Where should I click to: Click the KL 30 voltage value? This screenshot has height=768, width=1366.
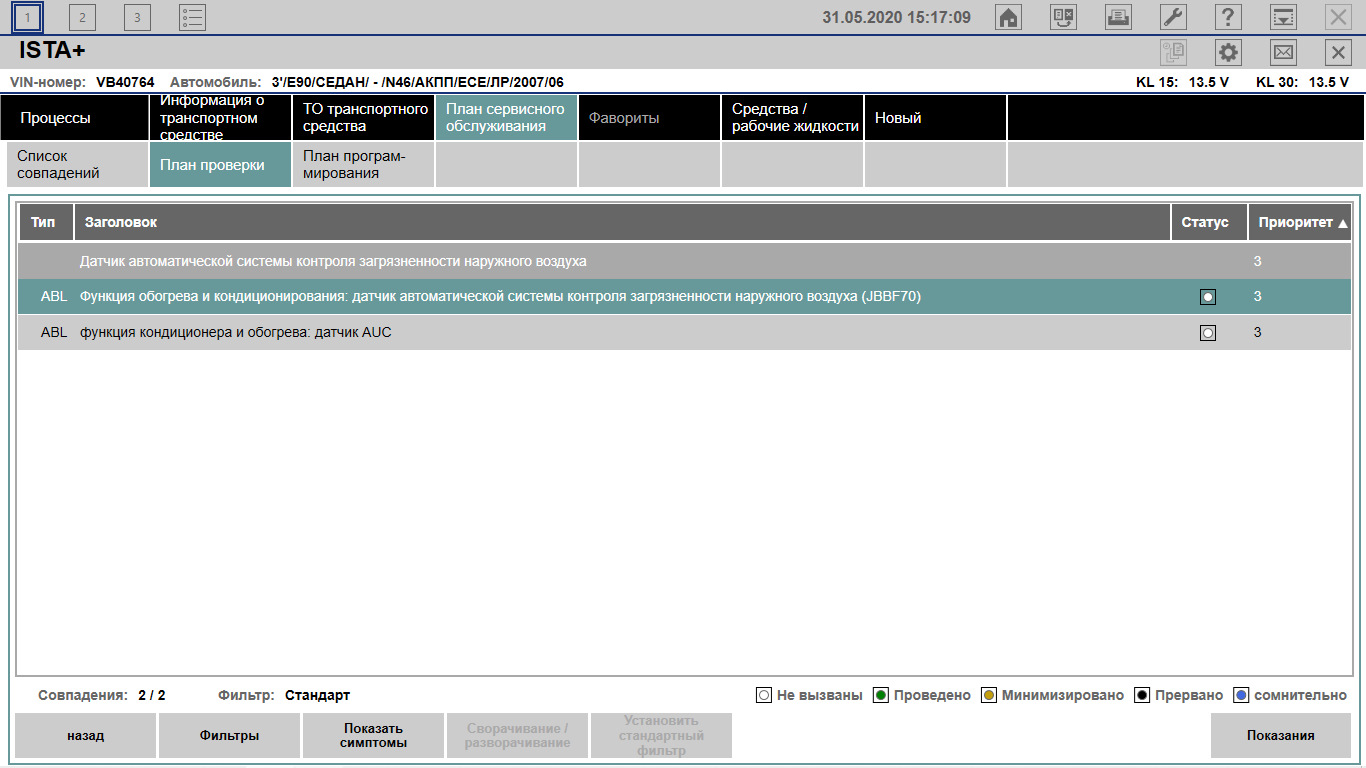(1329, 82)
